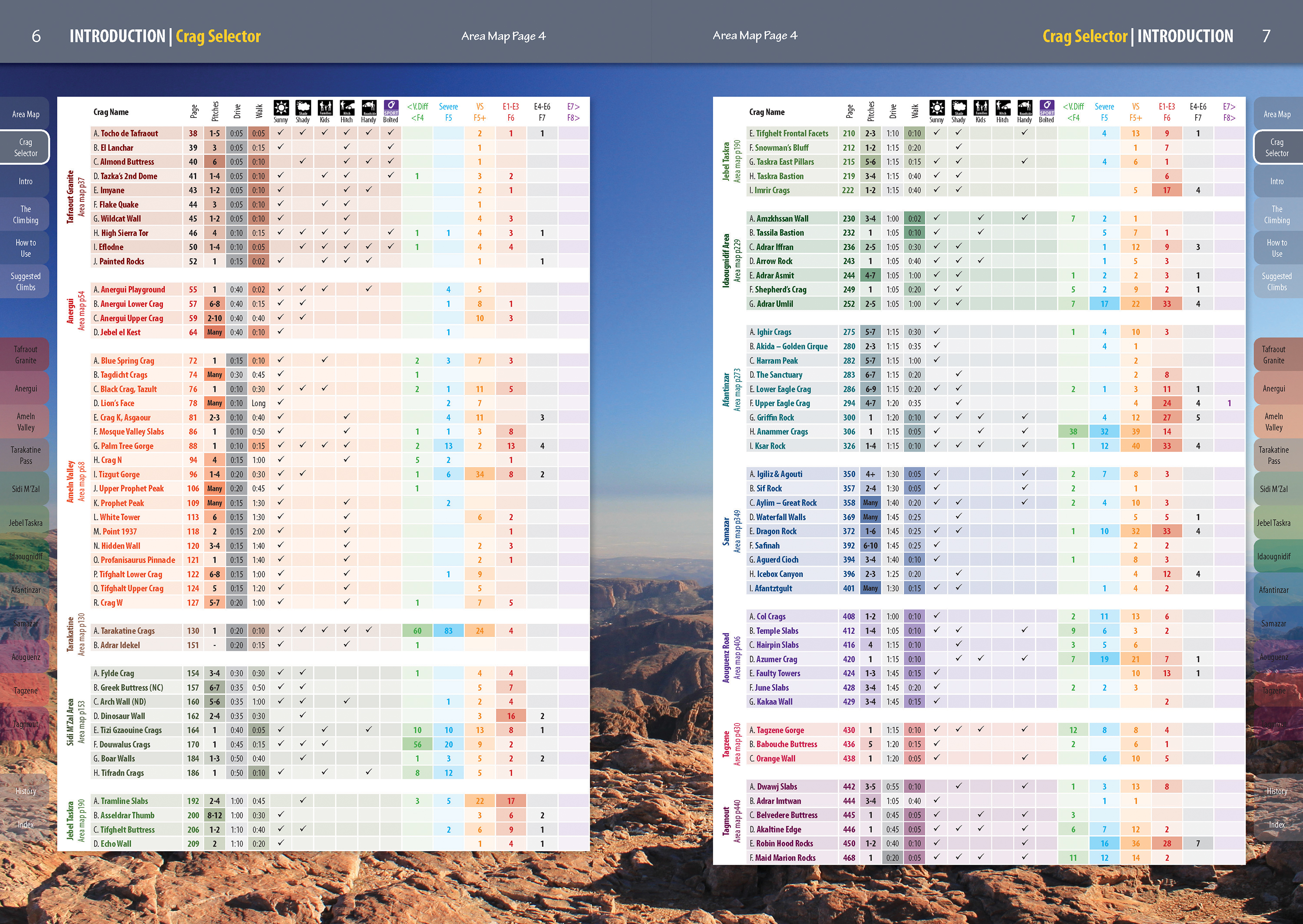Click Sunny checkmark for Tocho de Tafraout
Image resolution: width=1303 pixels, height=924 pixels.
click(281, 132)
